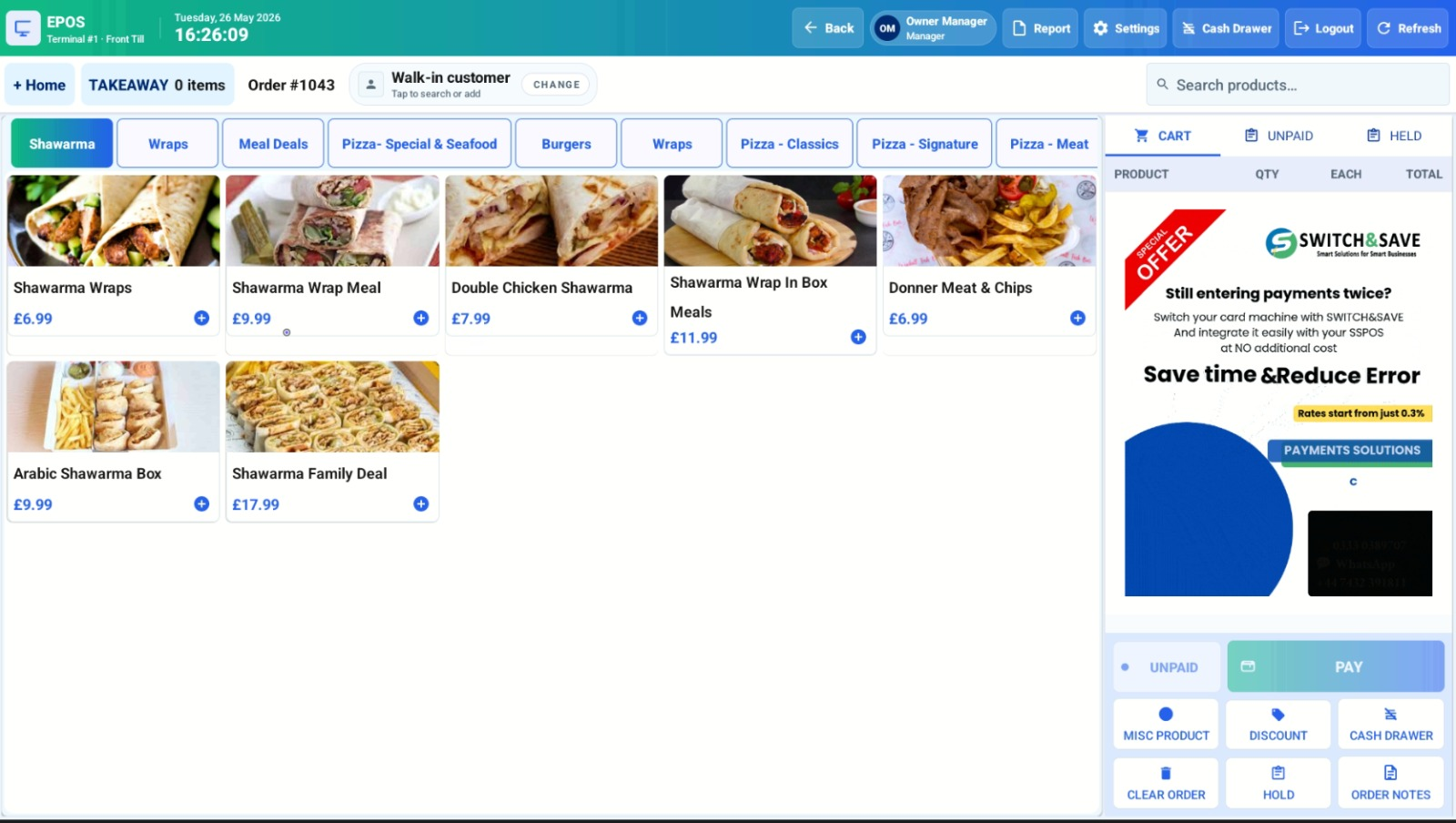The width and height of the screenshot is (1456, 823).
Task: Open Pizza - Classics category
Action: pos(789,144)
